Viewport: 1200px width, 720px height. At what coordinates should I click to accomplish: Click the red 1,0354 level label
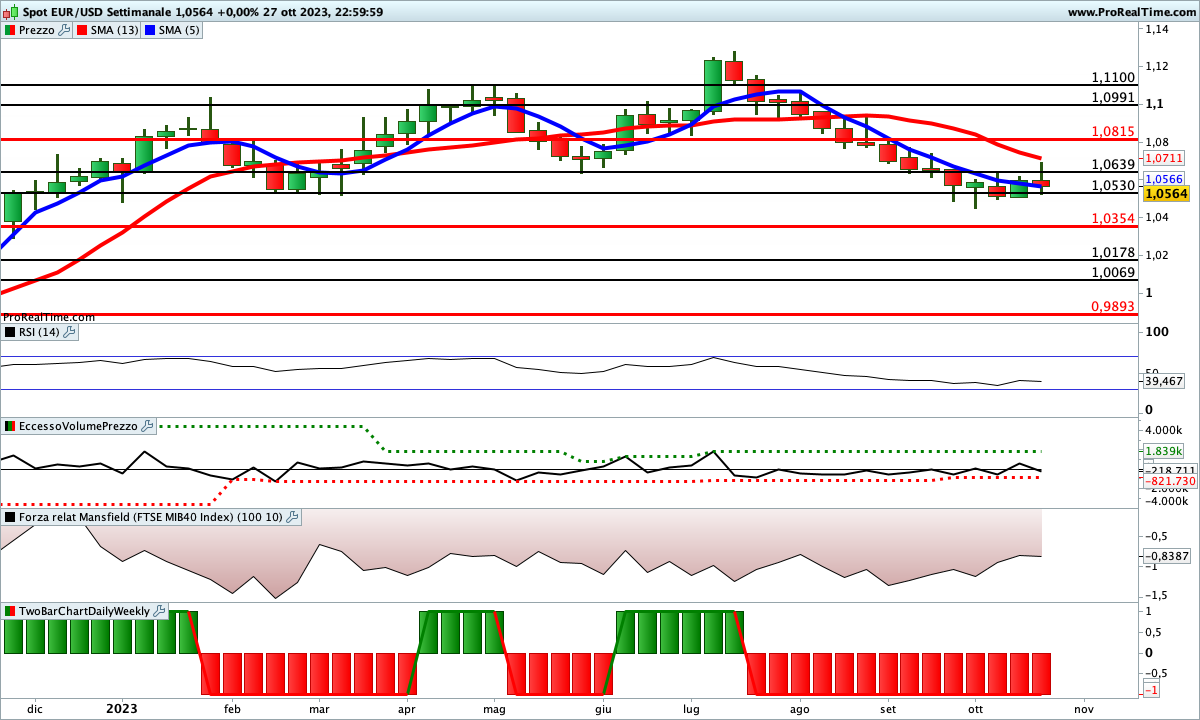1113,218
